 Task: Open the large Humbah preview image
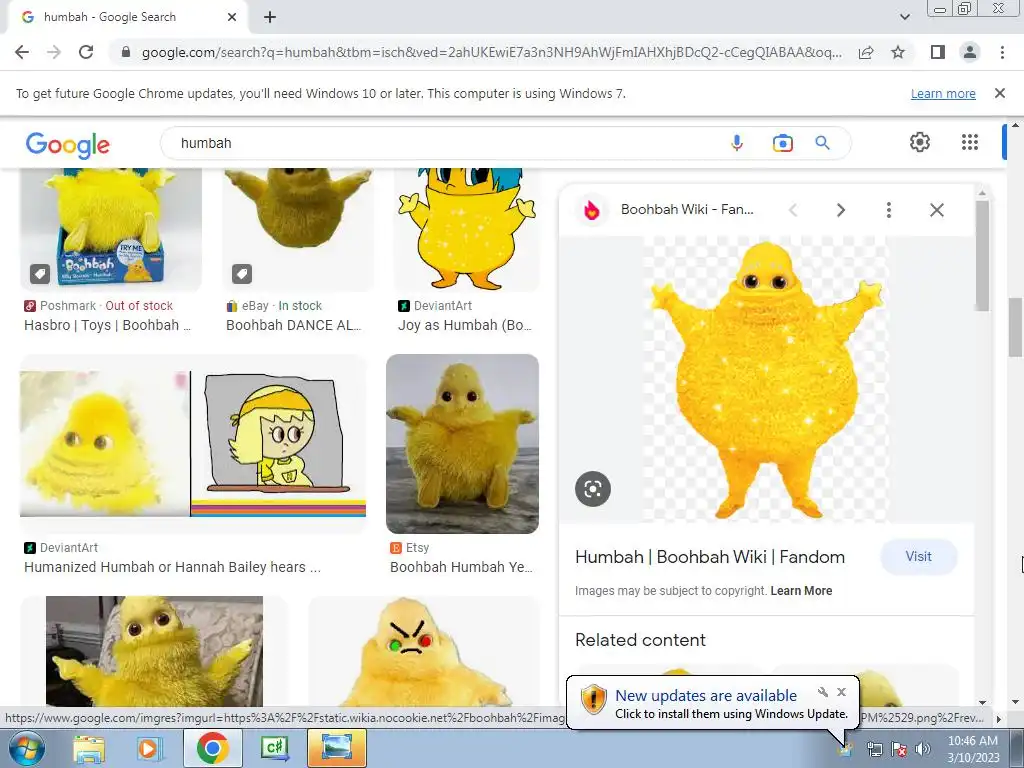pyautogui.click(x=766, y=380)
